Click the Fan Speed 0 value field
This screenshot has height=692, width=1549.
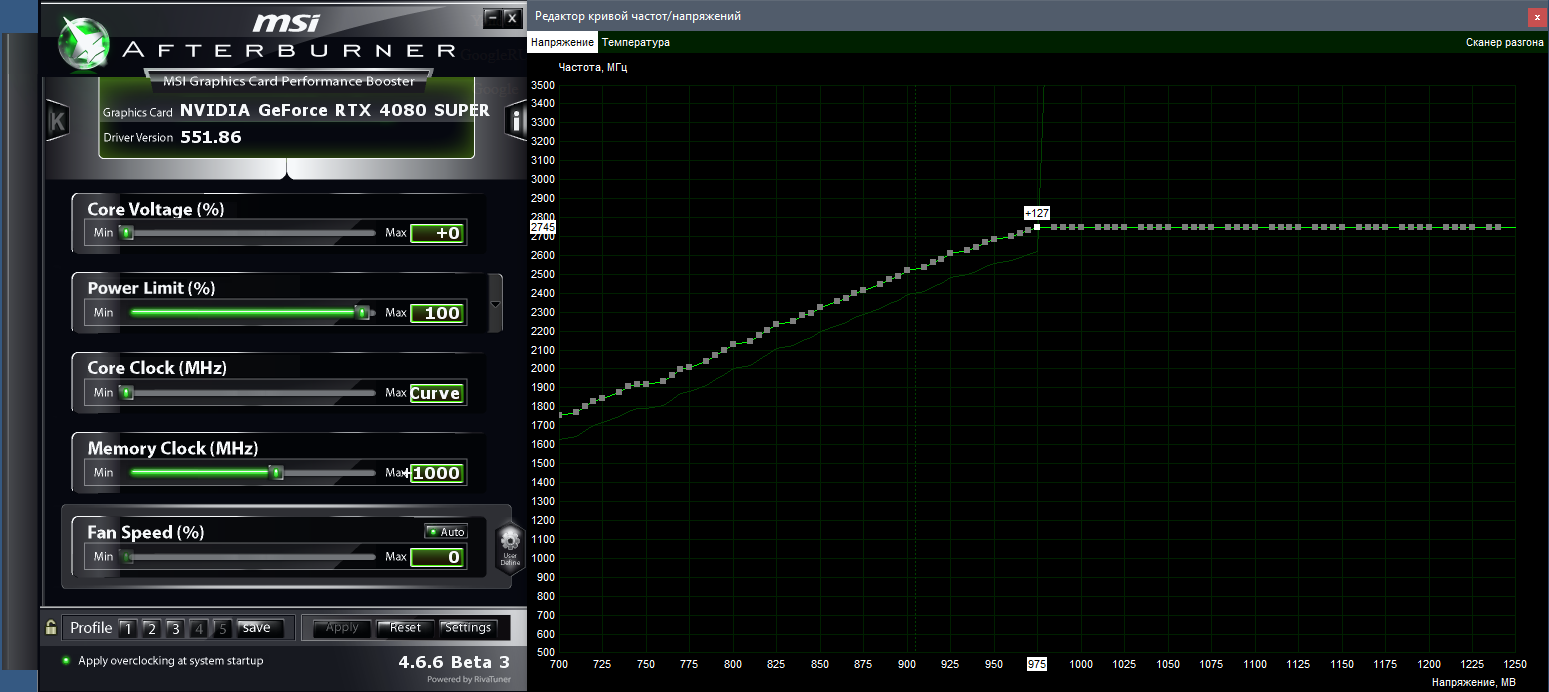(x=437, y=557)
